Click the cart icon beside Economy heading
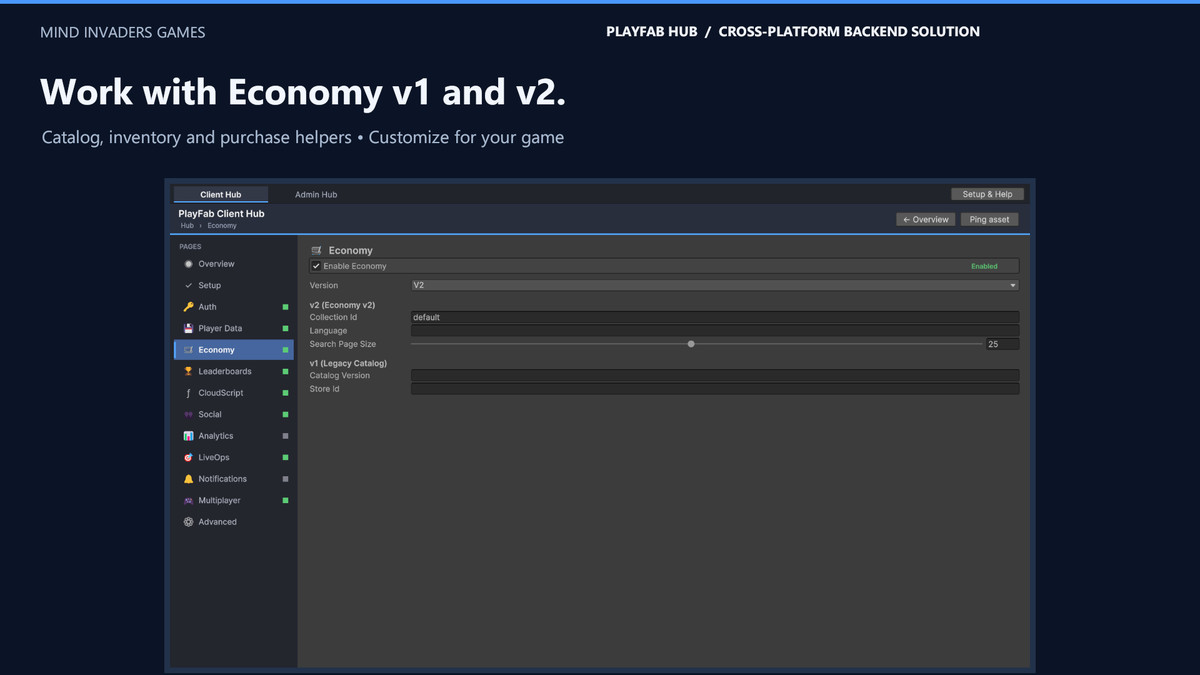This screenshot has height=675, width=1200. tap(316, 250)
